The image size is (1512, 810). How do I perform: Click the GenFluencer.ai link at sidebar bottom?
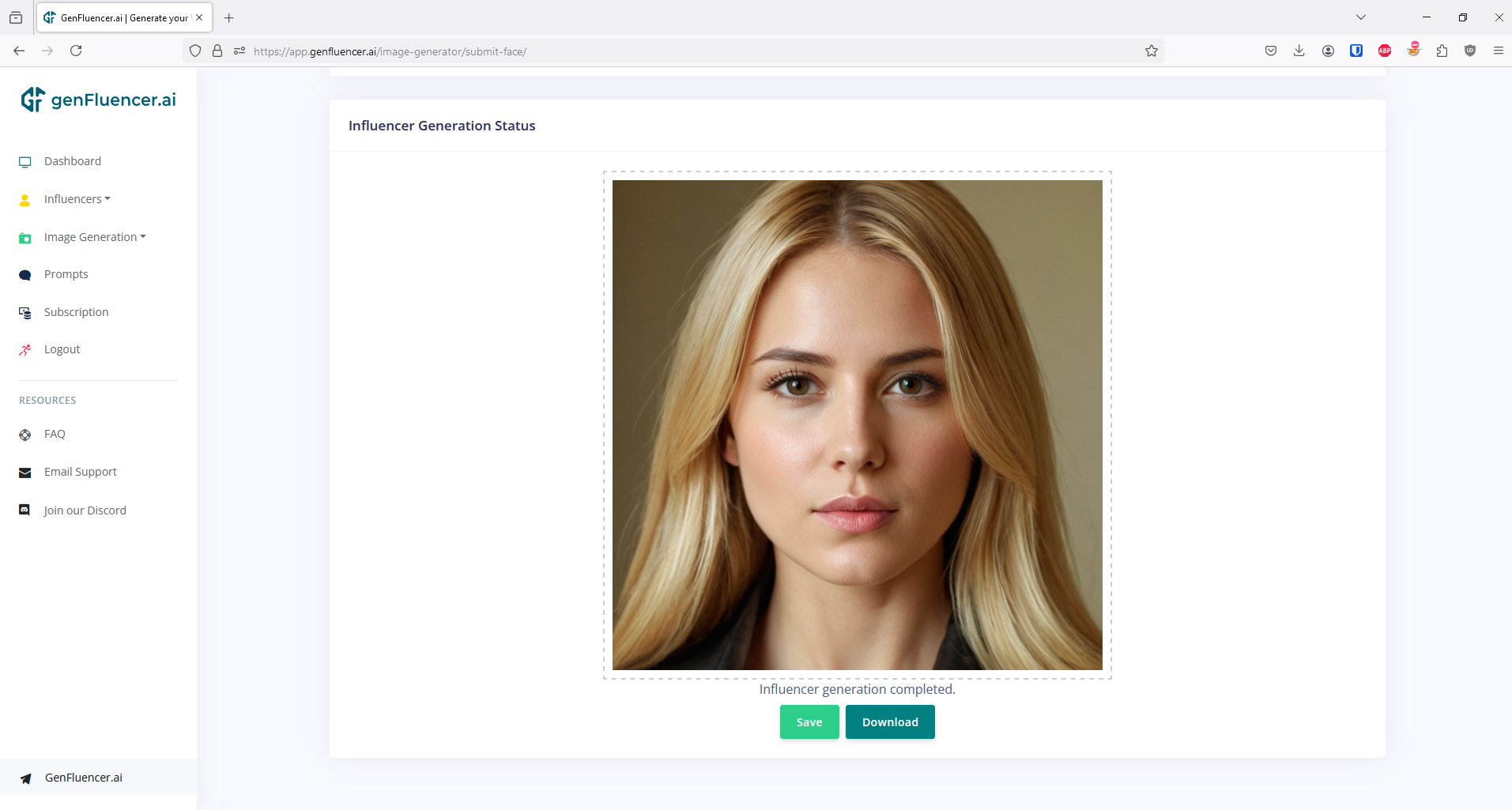(x=84, y=778)
